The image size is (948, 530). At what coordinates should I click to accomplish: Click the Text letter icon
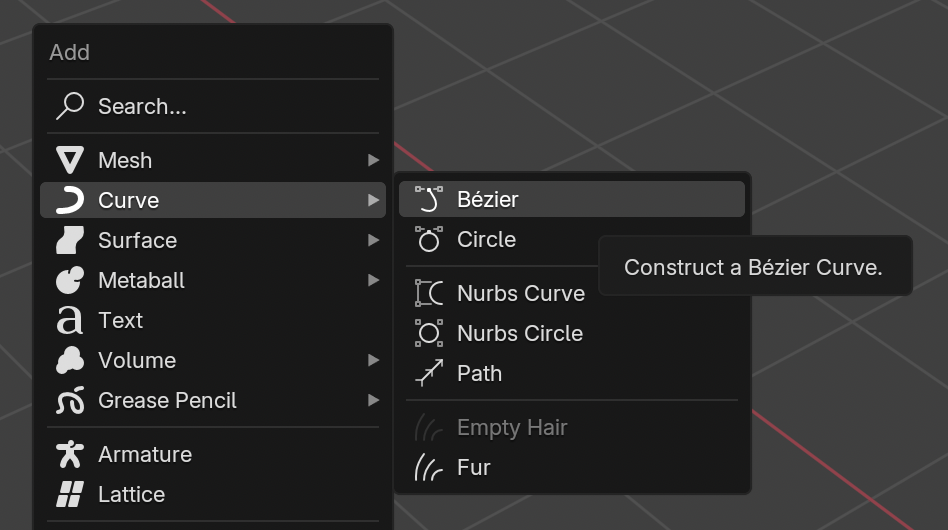pyautogui.click(x=70, y=320)
